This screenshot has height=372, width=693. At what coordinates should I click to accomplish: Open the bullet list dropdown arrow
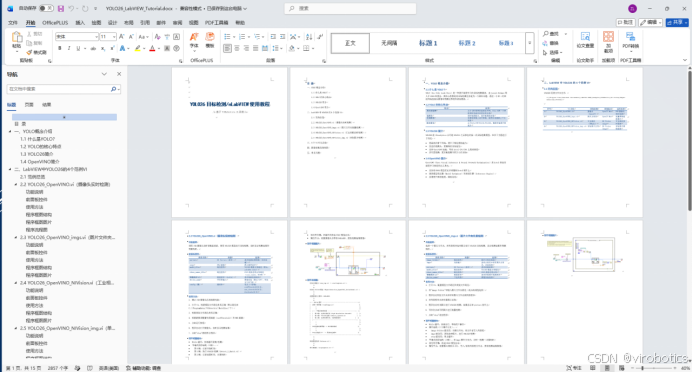pyautogui.click(x=233, y=37)
